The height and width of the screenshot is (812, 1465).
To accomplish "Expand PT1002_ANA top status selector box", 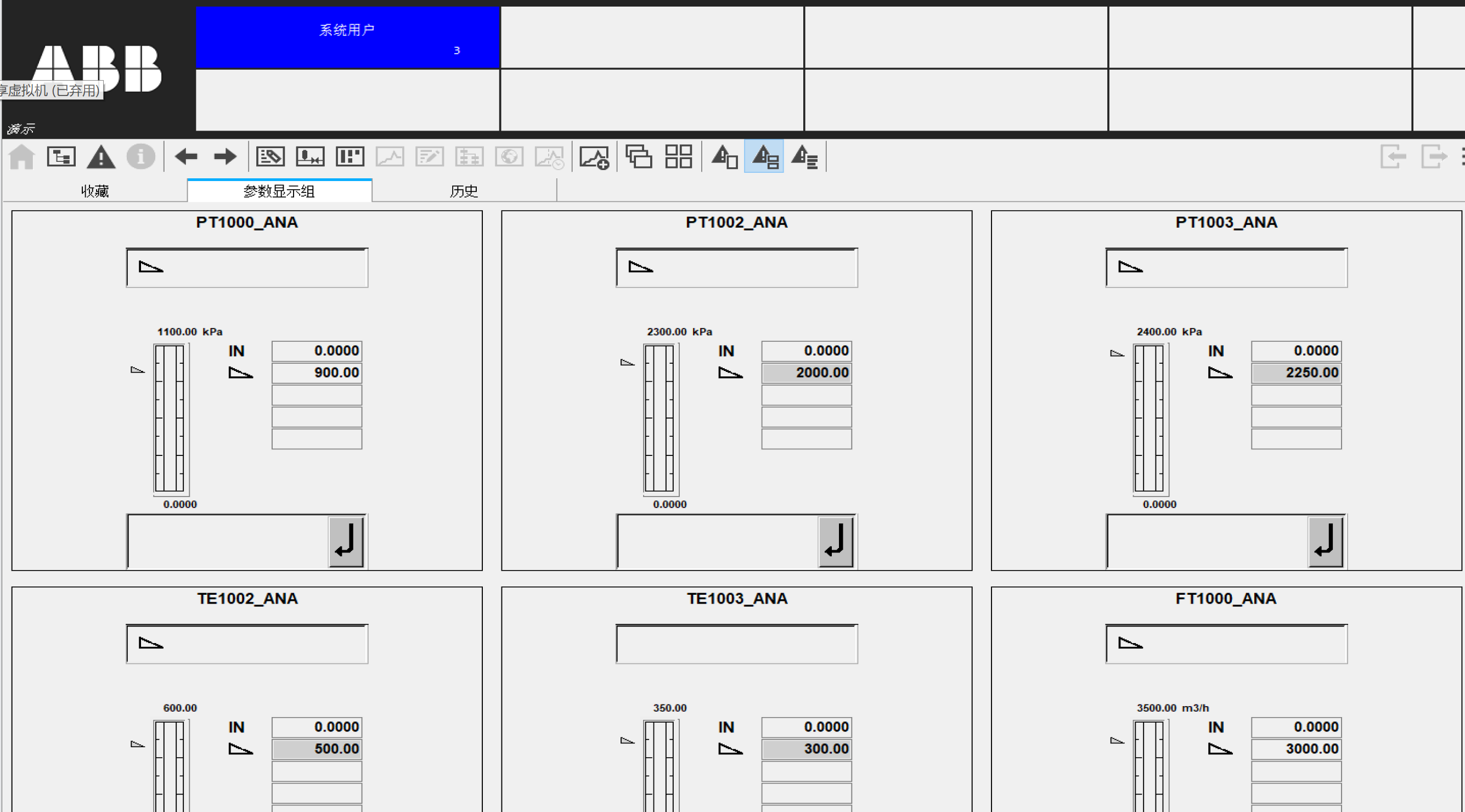I will click(736, 268).
